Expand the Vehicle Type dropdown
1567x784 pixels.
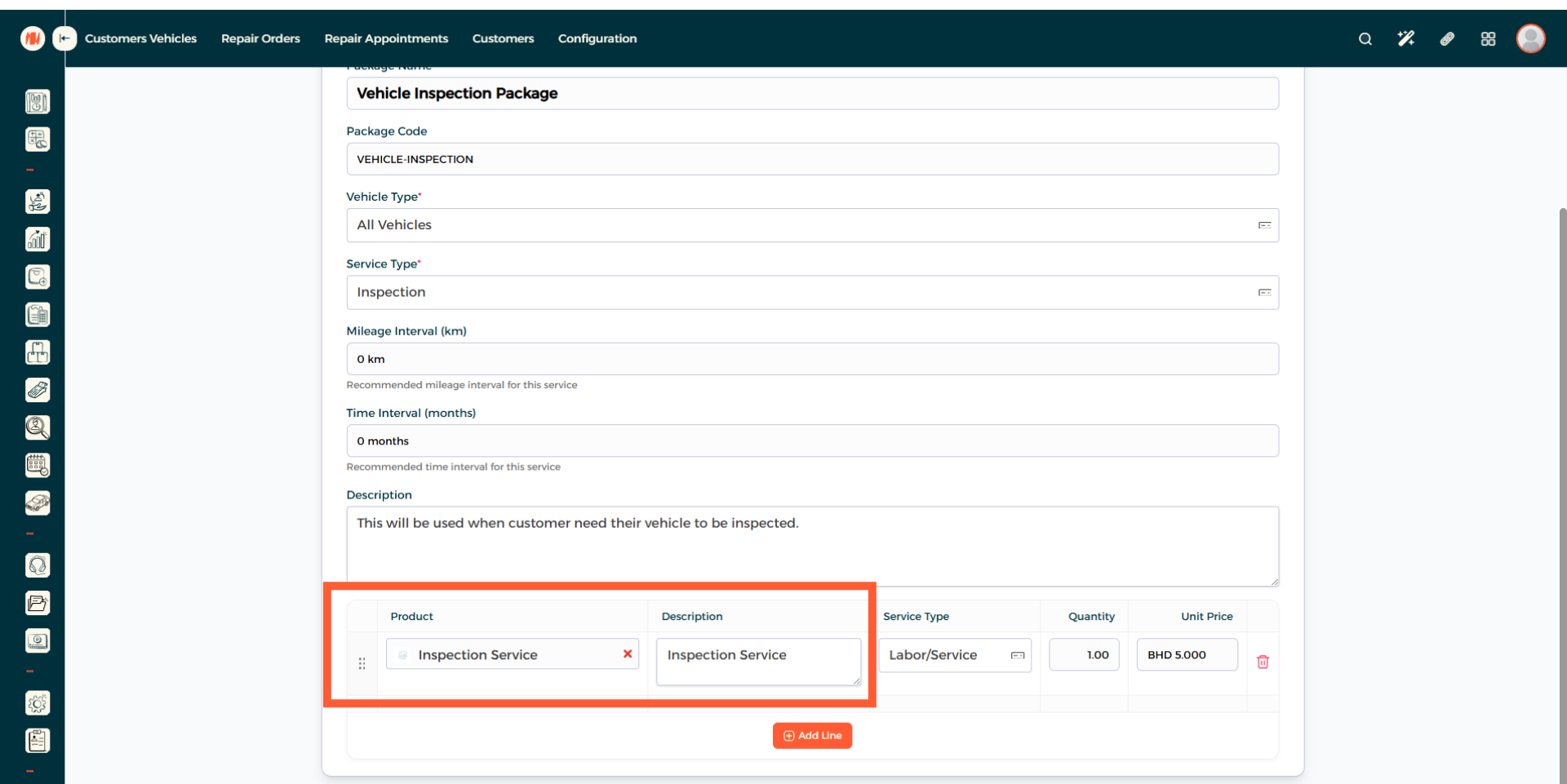point(1264,225)
